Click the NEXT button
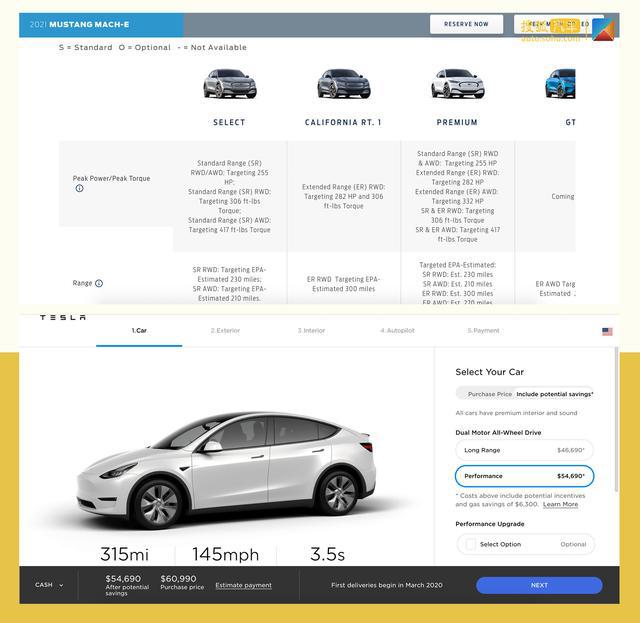Image resolution: width=640 pixels, height=623 pixels. click(539, 585)
